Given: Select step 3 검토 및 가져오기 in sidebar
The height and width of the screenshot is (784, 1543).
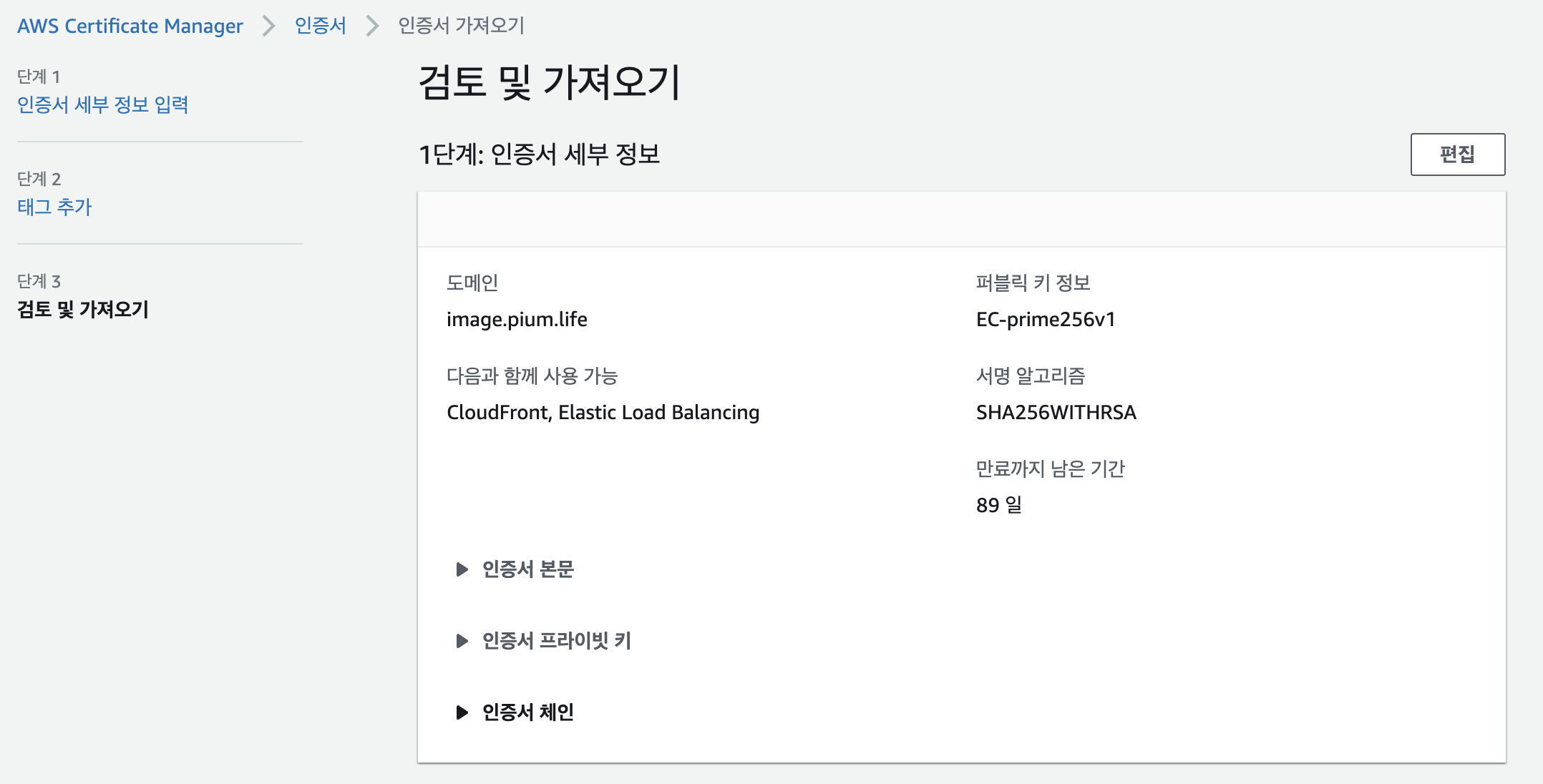Looking at the screenshot, I should 83,310.
